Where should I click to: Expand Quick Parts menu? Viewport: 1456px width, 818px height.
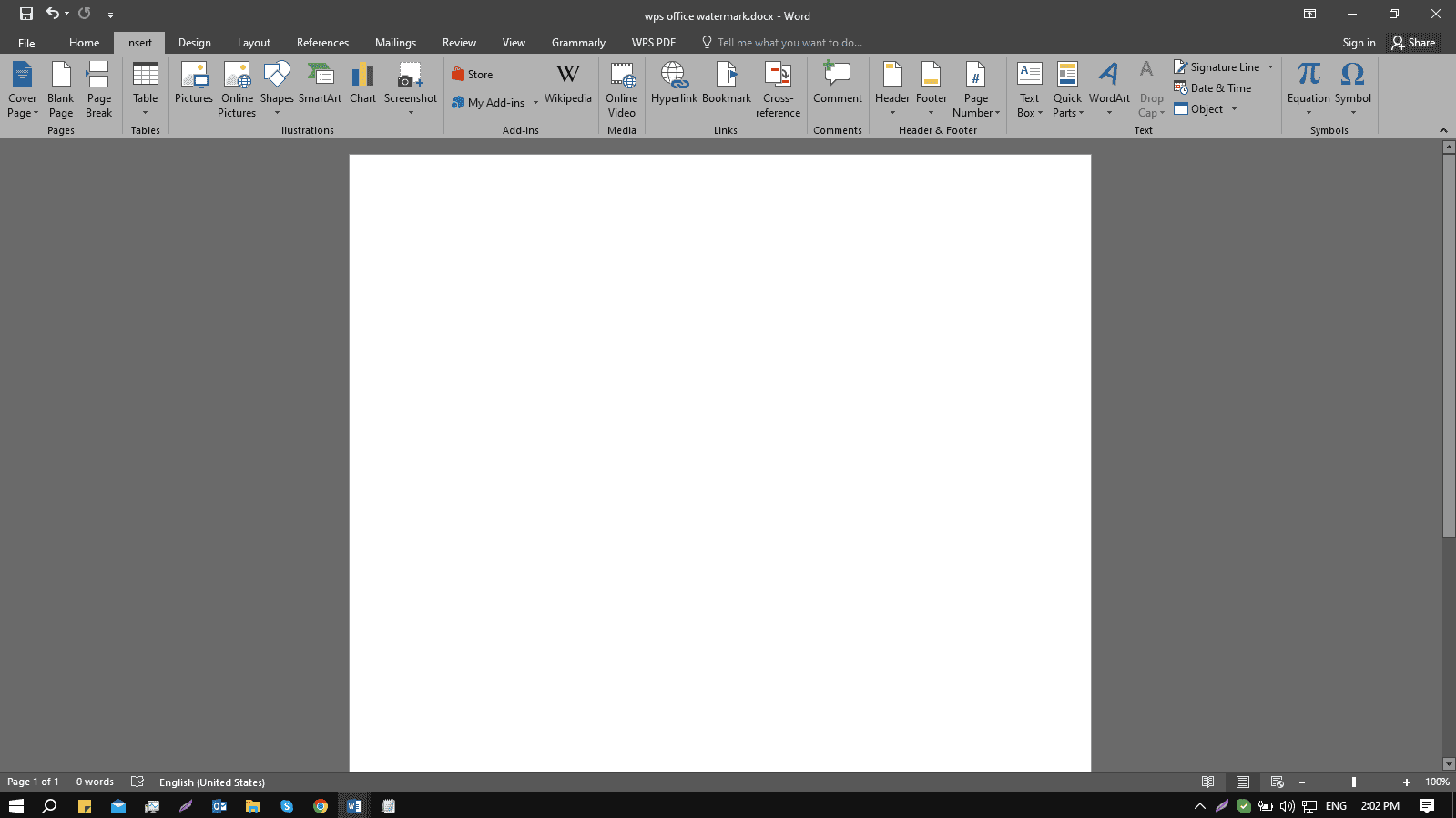tap(1067, 89)
